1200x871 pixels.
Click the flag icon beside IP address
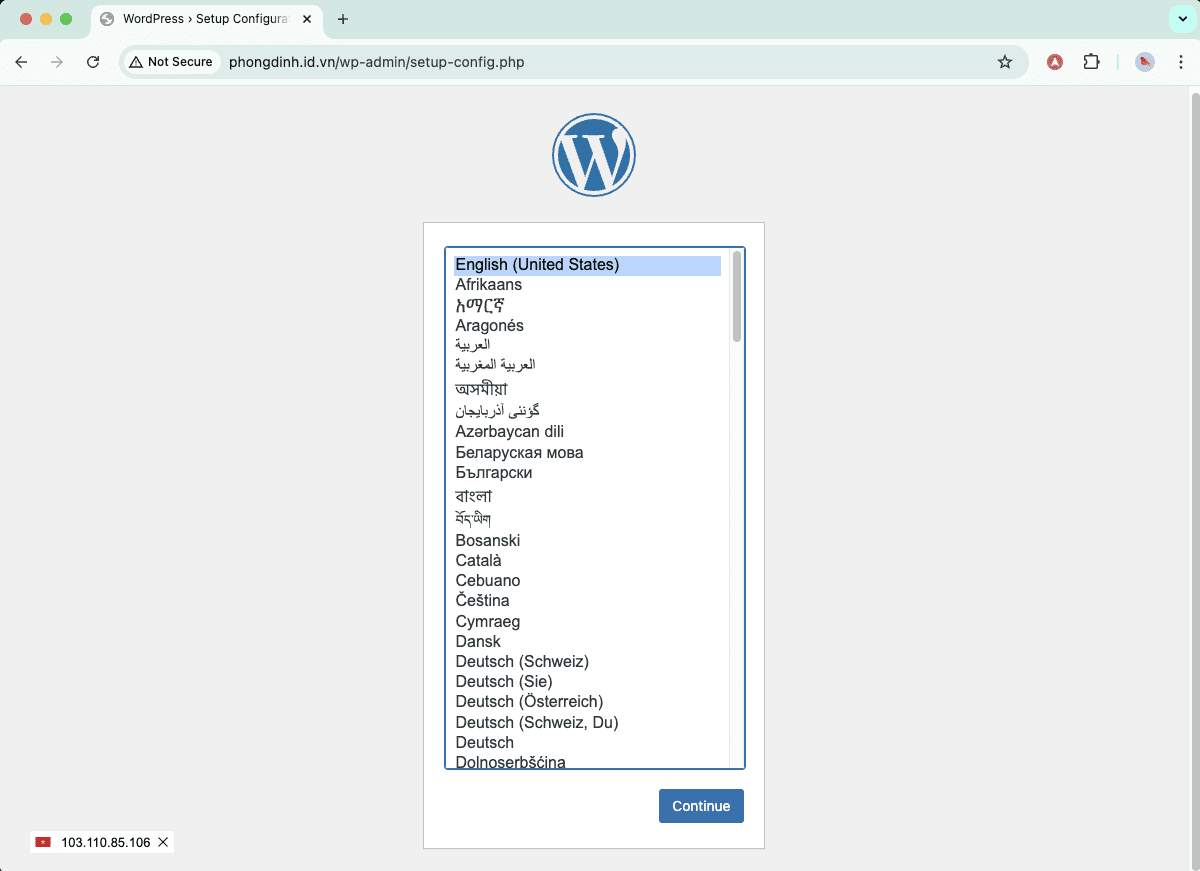(43, 842)
